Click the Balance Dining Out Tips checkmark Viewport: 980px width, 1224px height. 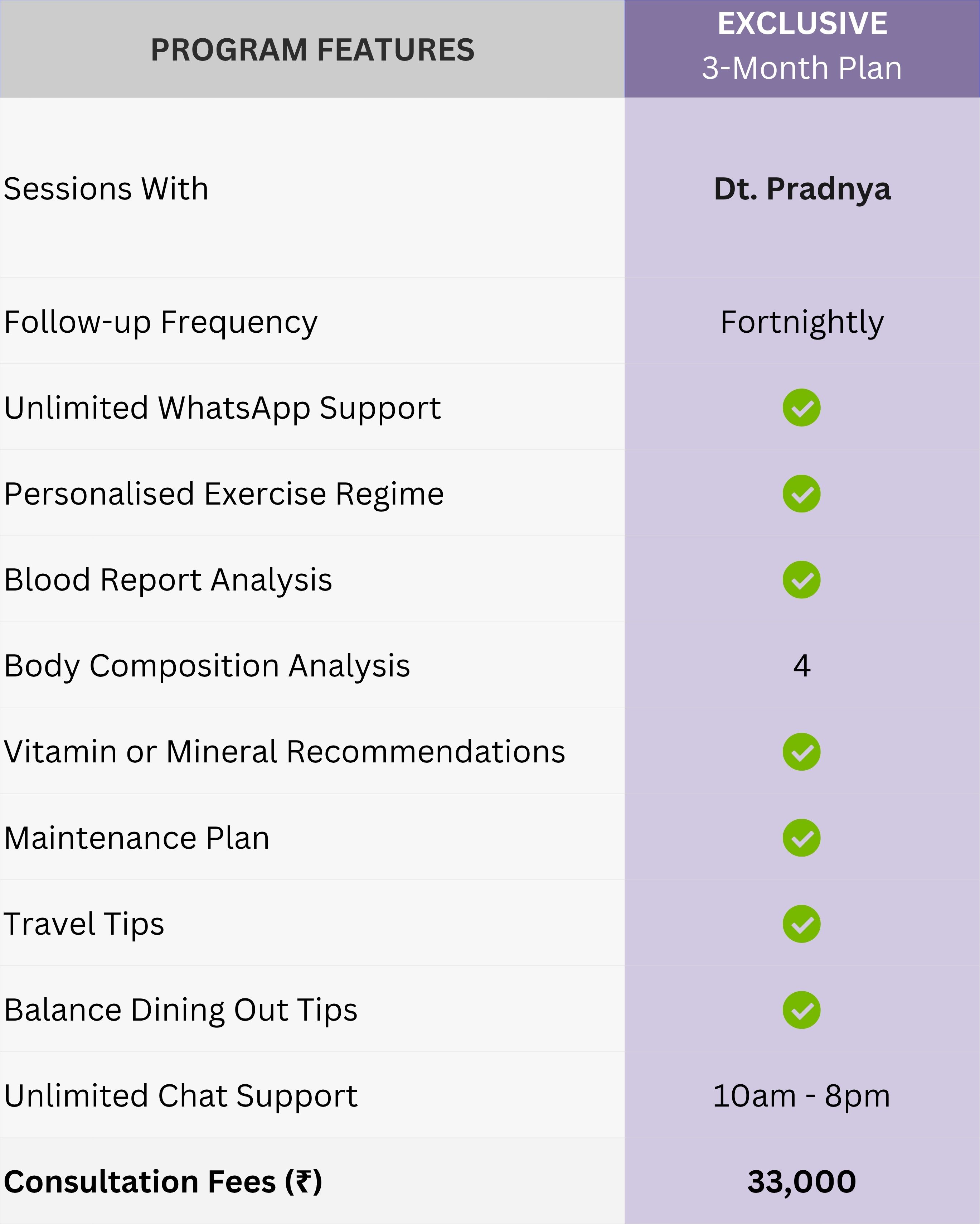(801, 1010)
